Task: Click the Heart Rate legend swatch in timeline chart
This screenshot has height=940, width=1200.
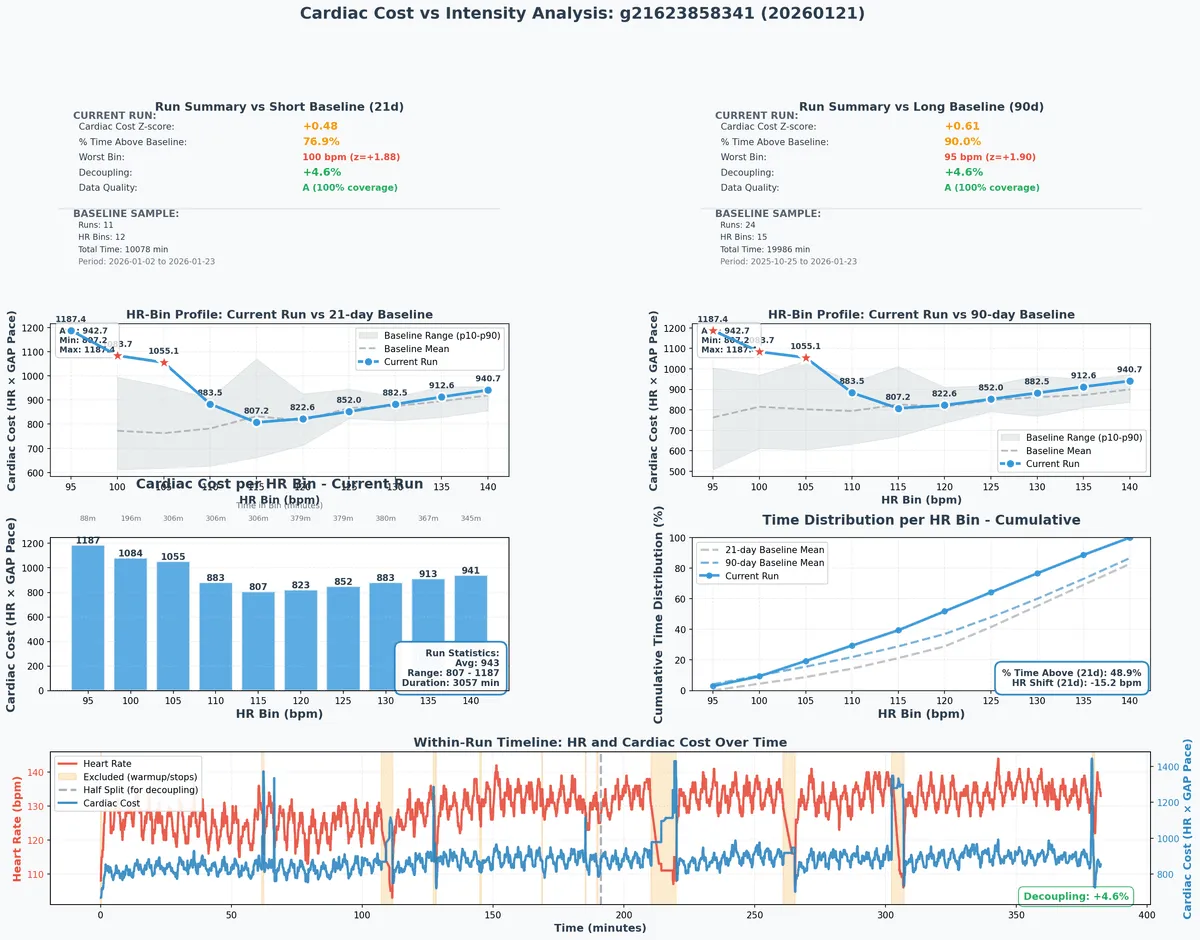Action: pos(67,761)
